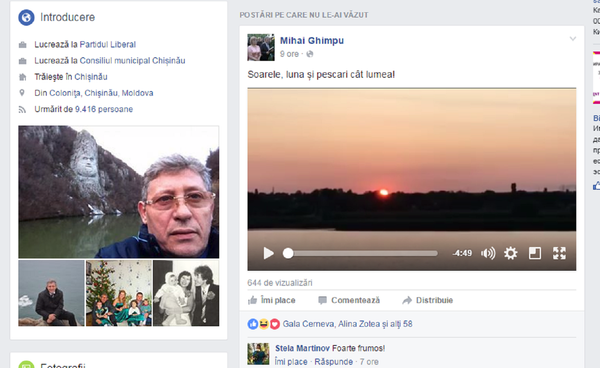Open the 'Trăiește în' Chișinău location link
Viewport: 600px width, 368px height.
pos(90,77)
